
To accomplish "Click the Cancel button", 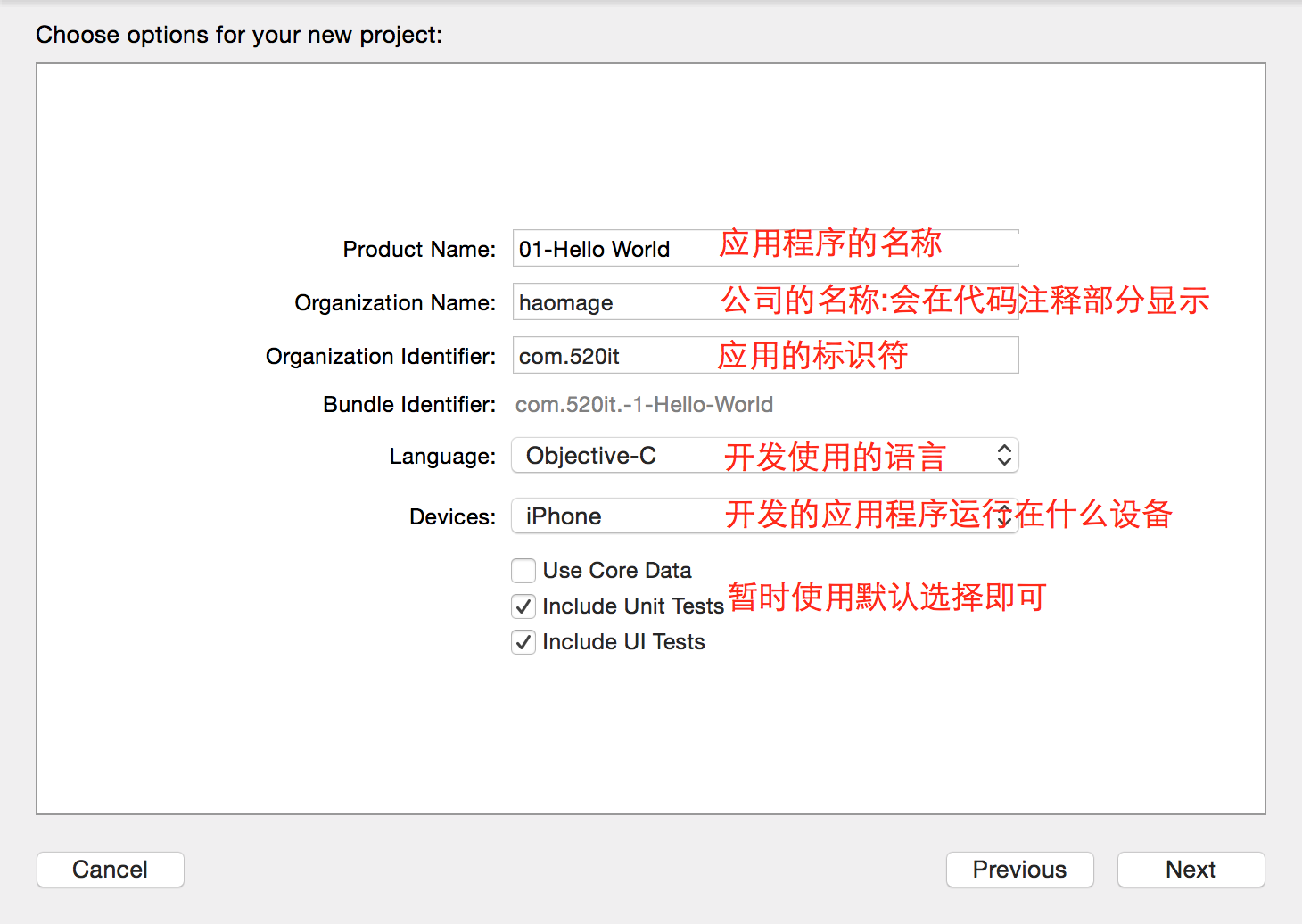I will pyautogui.click(x=111, y=870).
